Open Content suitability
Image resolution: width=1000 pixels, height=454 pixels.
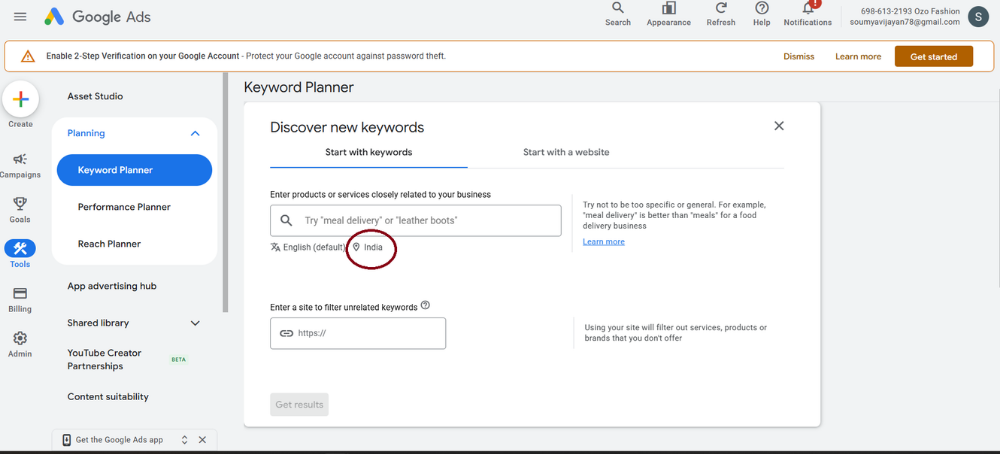click(108, 397)
